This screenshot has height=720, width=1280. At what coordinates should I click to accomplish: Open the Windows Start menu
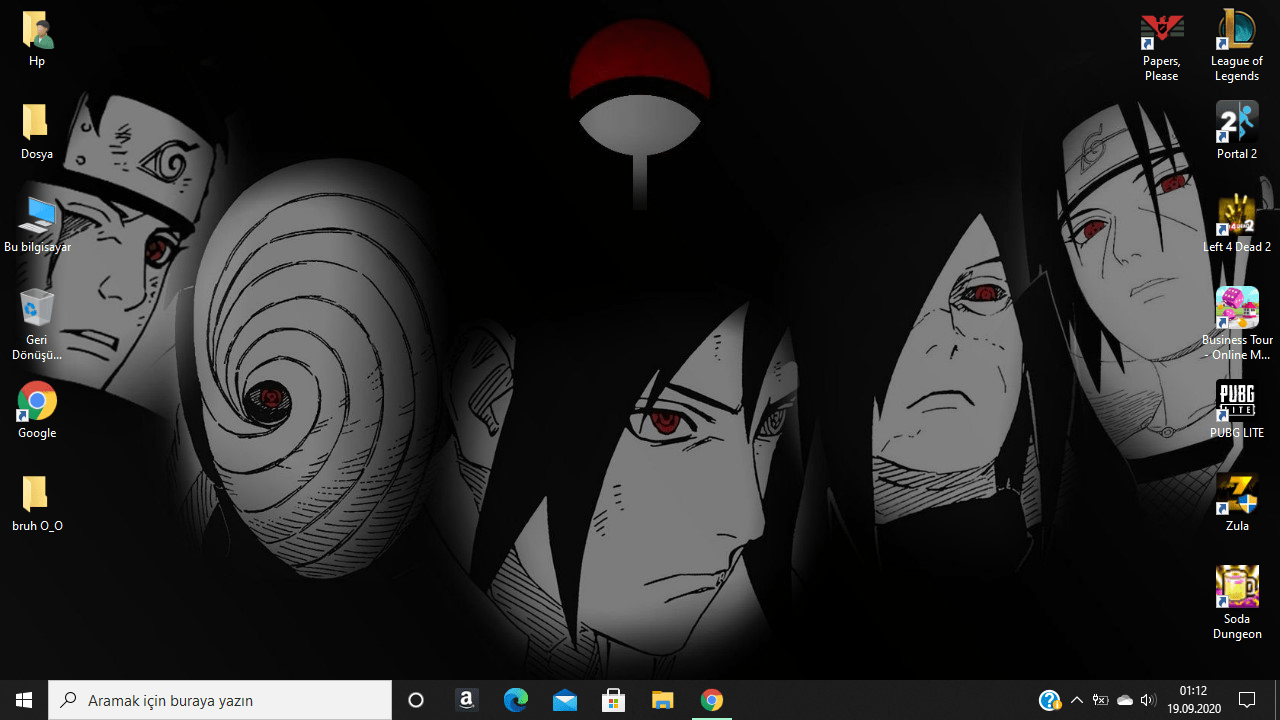click(x=24, y=700)
